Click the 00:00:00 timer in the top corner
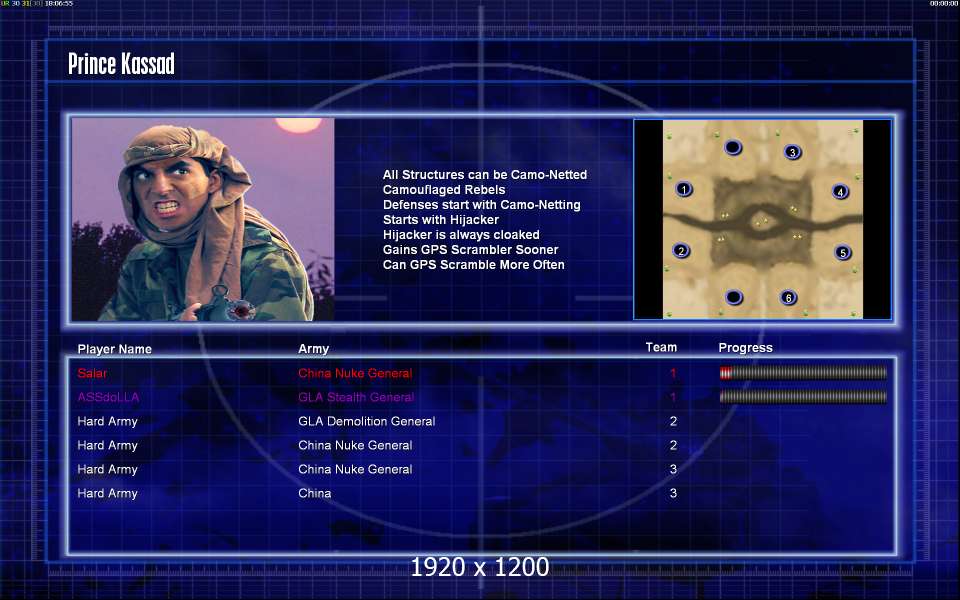The height and width of the screenshot is (600, 960). (943, 4)
